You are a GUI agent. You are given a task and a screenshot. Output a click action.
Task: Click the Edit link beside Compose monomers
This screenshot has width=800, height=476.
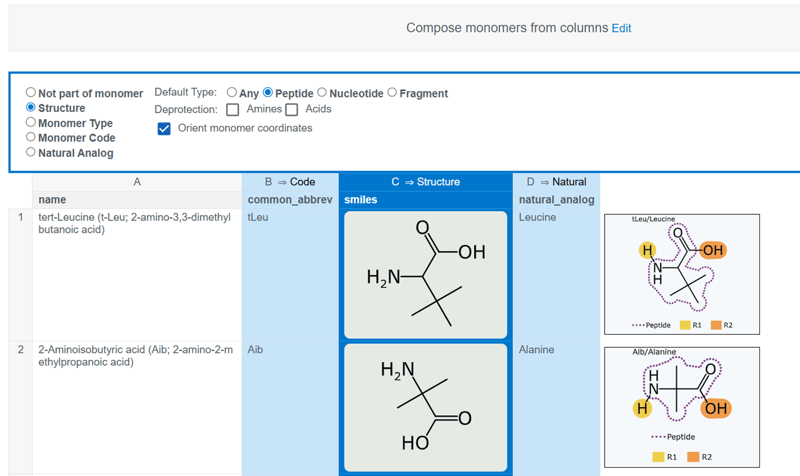click(621, 28)
